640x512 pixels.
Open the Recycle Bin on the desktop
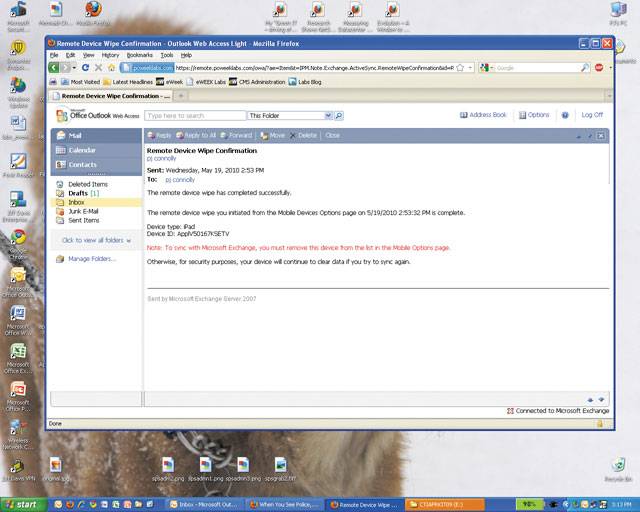[618, 470]
